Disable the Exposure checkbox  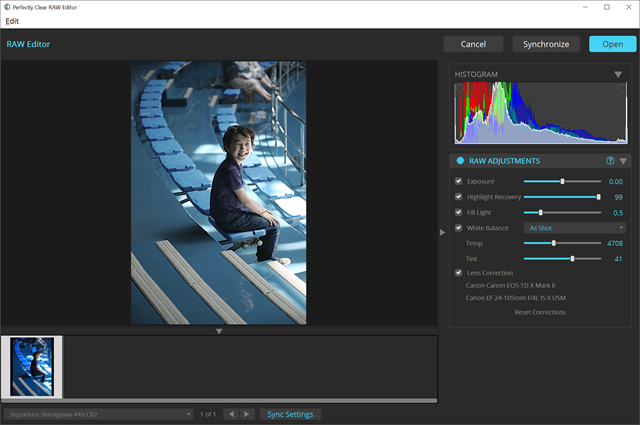(459, 182)
